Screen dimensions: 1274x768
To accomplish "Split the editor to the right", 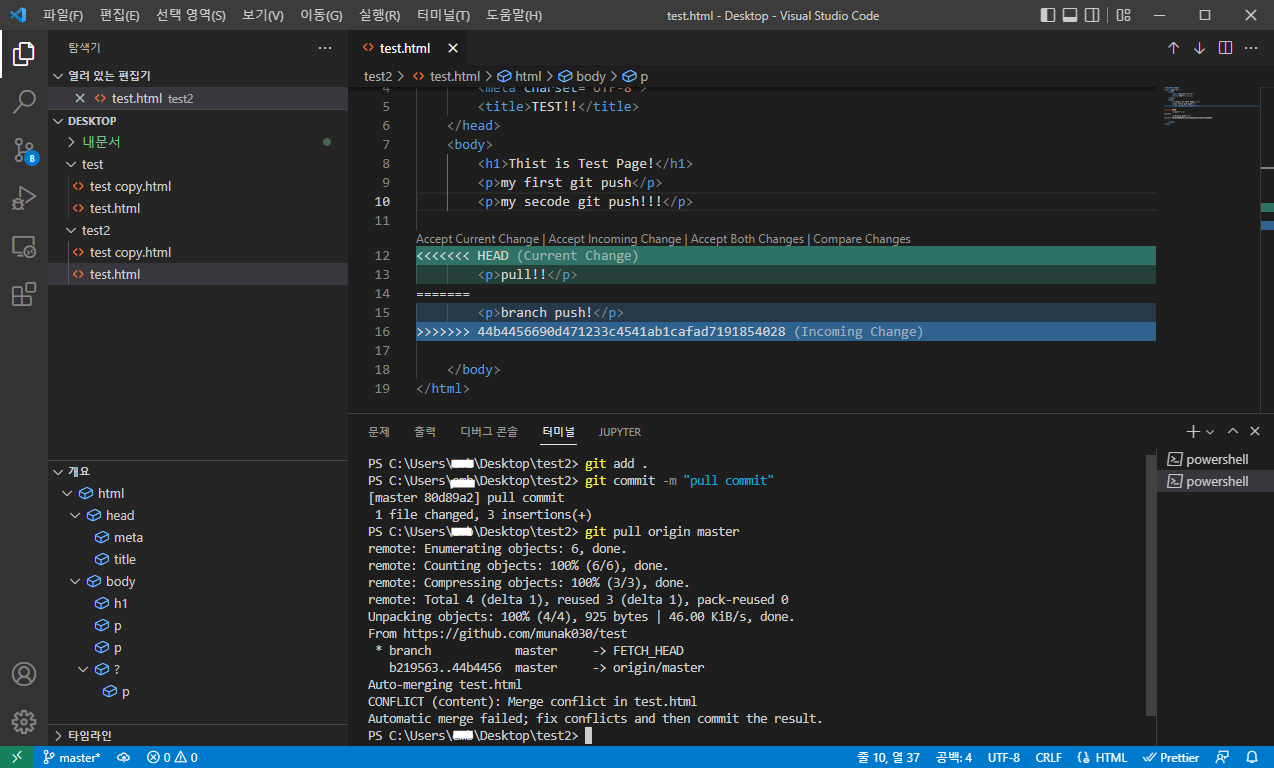I will point(1225,48).
